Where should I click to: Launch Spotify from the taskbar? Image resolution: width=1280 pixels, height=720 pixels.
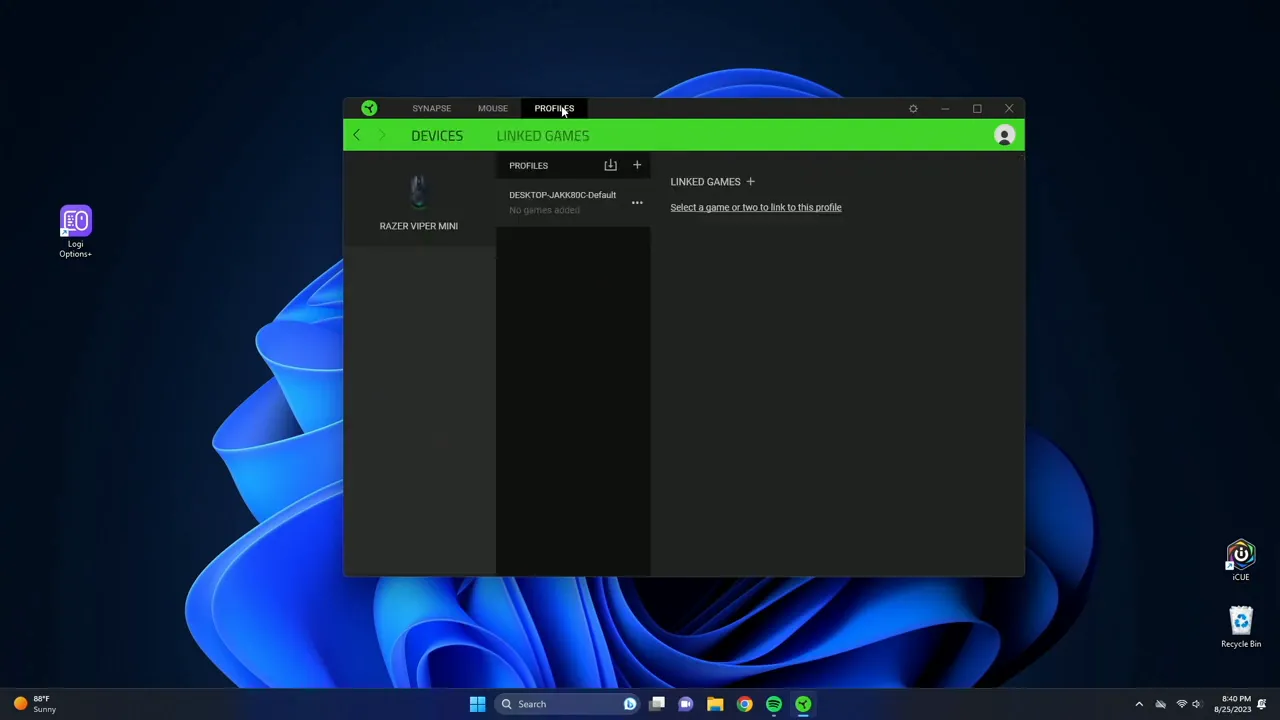774,704
